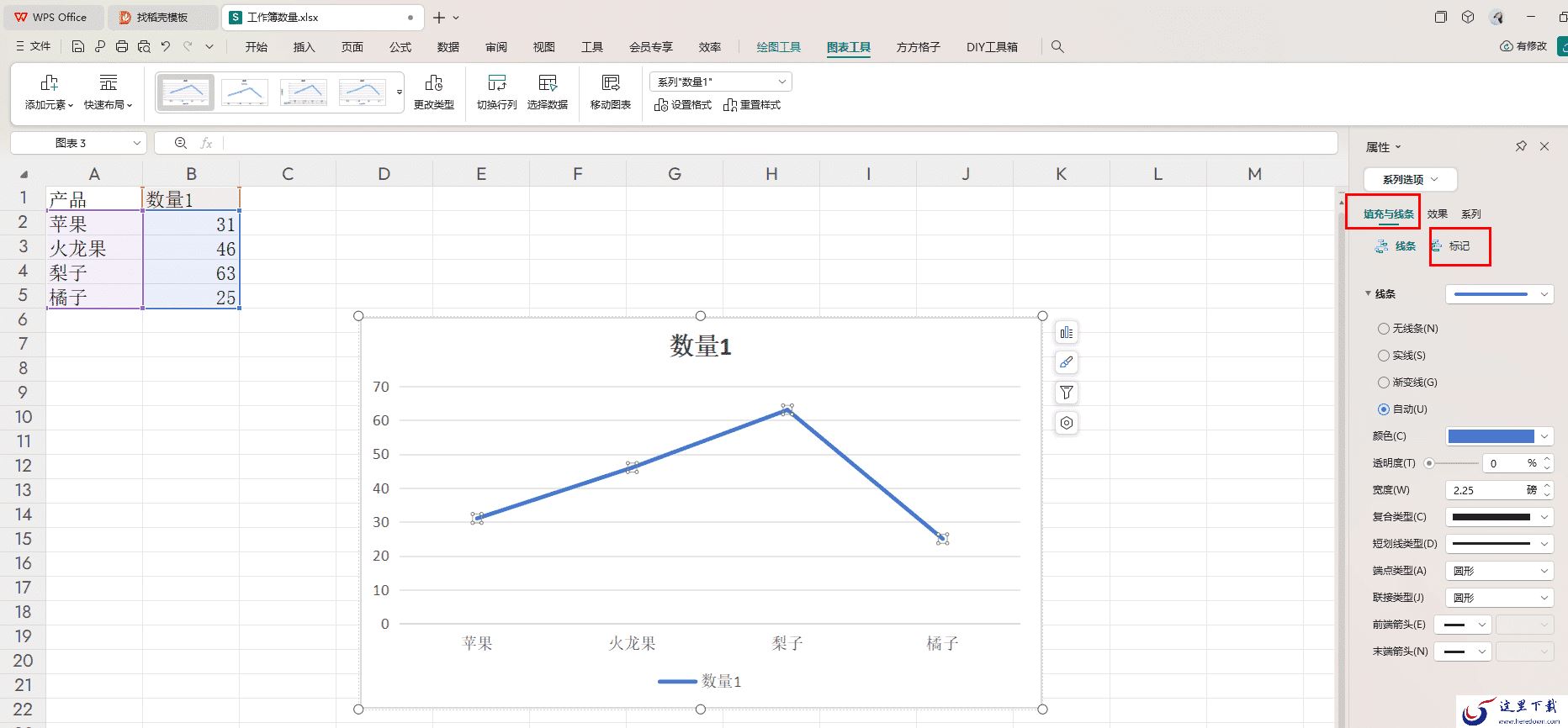Pin the 属性 properties panel
Viewport: 1568px width, 728px height.
tap(1521, 146)
